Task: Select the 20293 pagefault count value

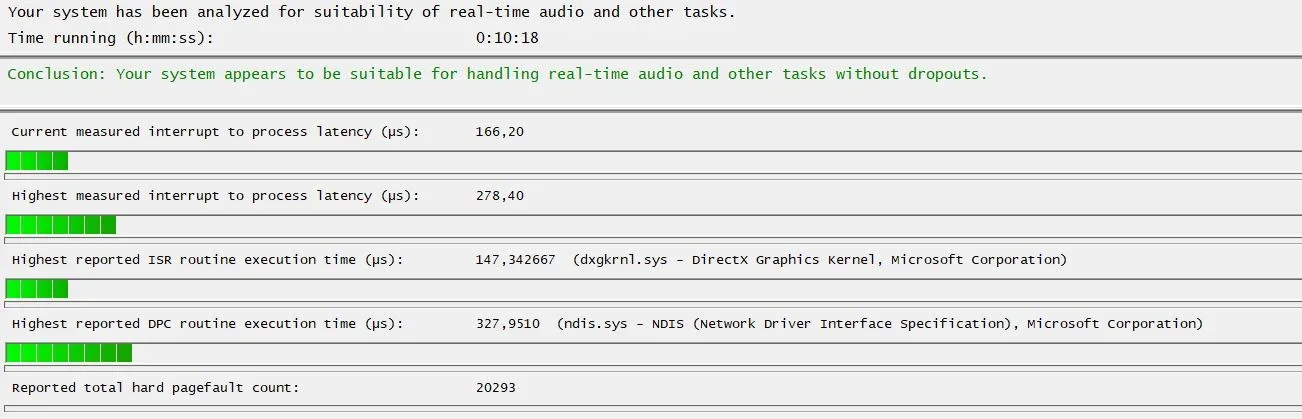Action: click(495, 388)
